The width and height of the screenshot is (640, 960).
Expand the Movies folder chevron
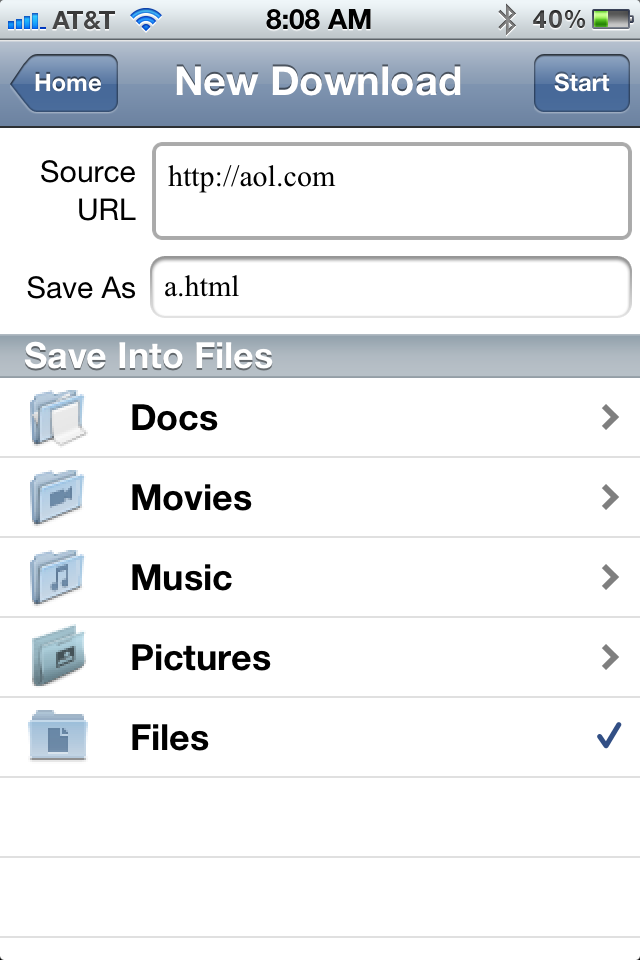(x=610, y=498)
